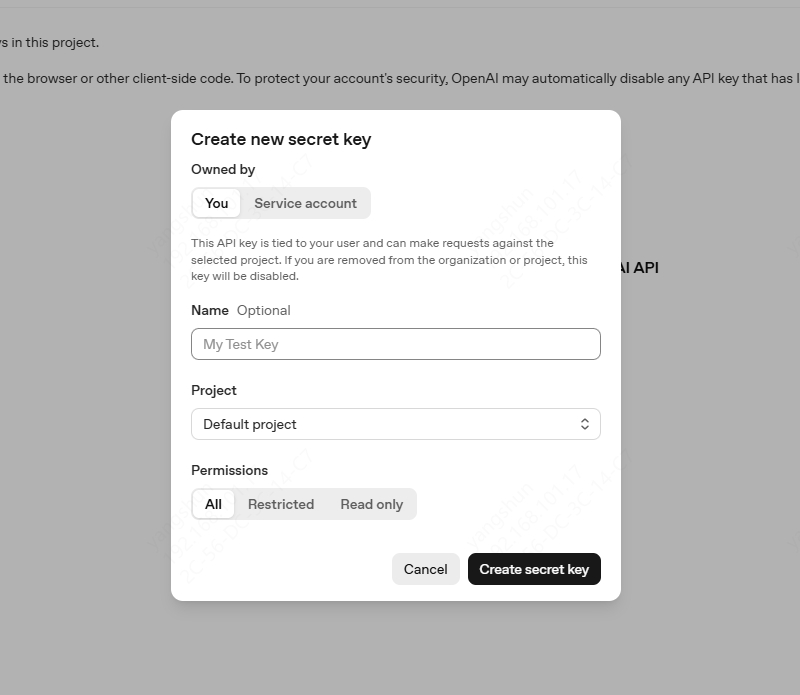Click the up-down chevron on the project selector

point(585,424)
